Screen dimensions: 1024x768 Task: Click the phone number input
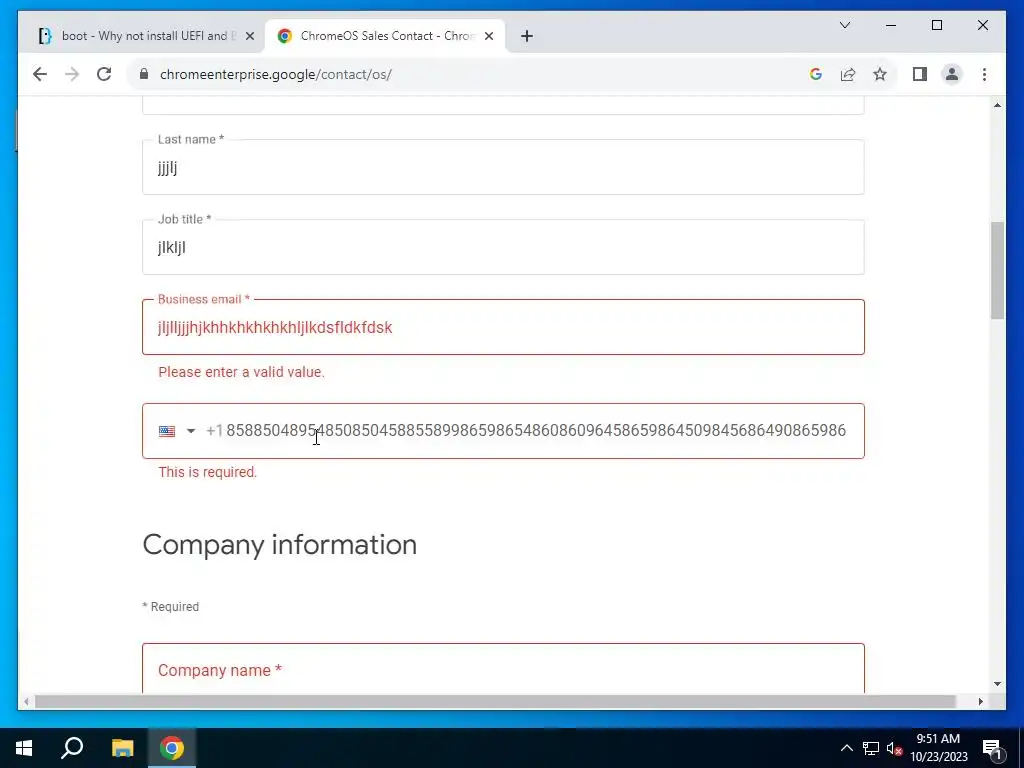click(536, 431)
